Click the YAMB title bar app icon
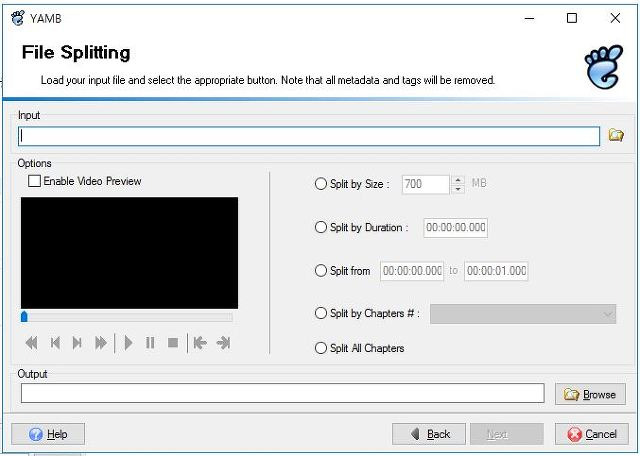The image size is (640, 456). tap(18, 18)
